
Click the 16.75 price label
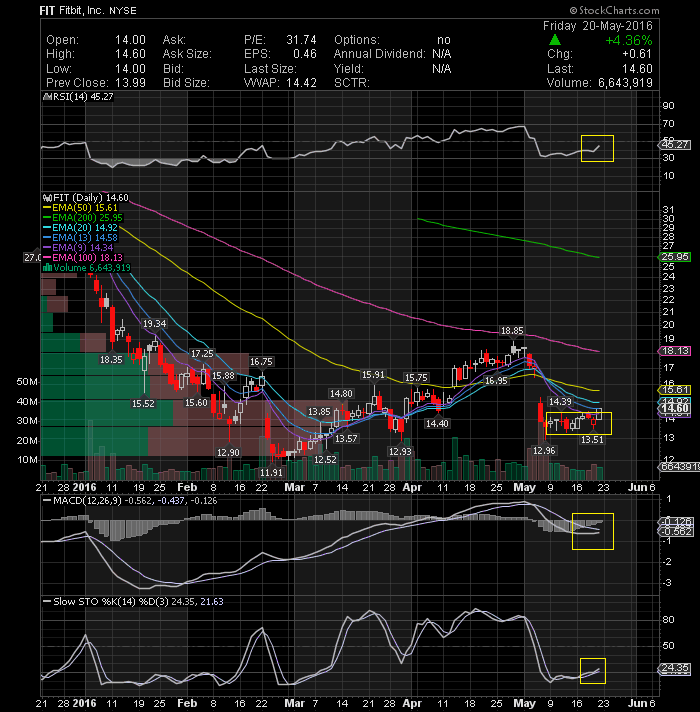pyautogui.click(x=261, y=361)
